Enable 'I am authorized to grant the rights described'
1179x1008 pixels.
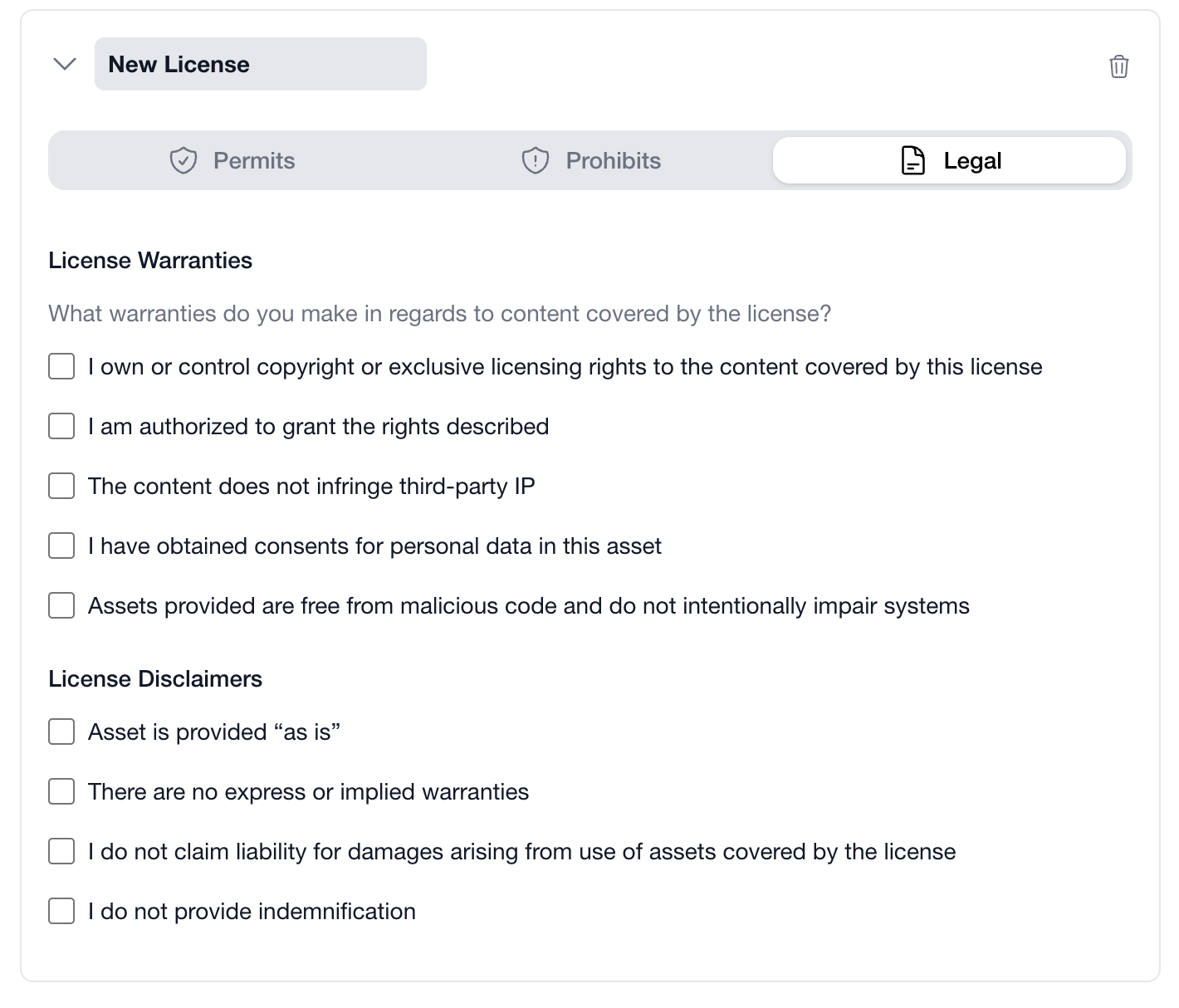pos(61,426)
